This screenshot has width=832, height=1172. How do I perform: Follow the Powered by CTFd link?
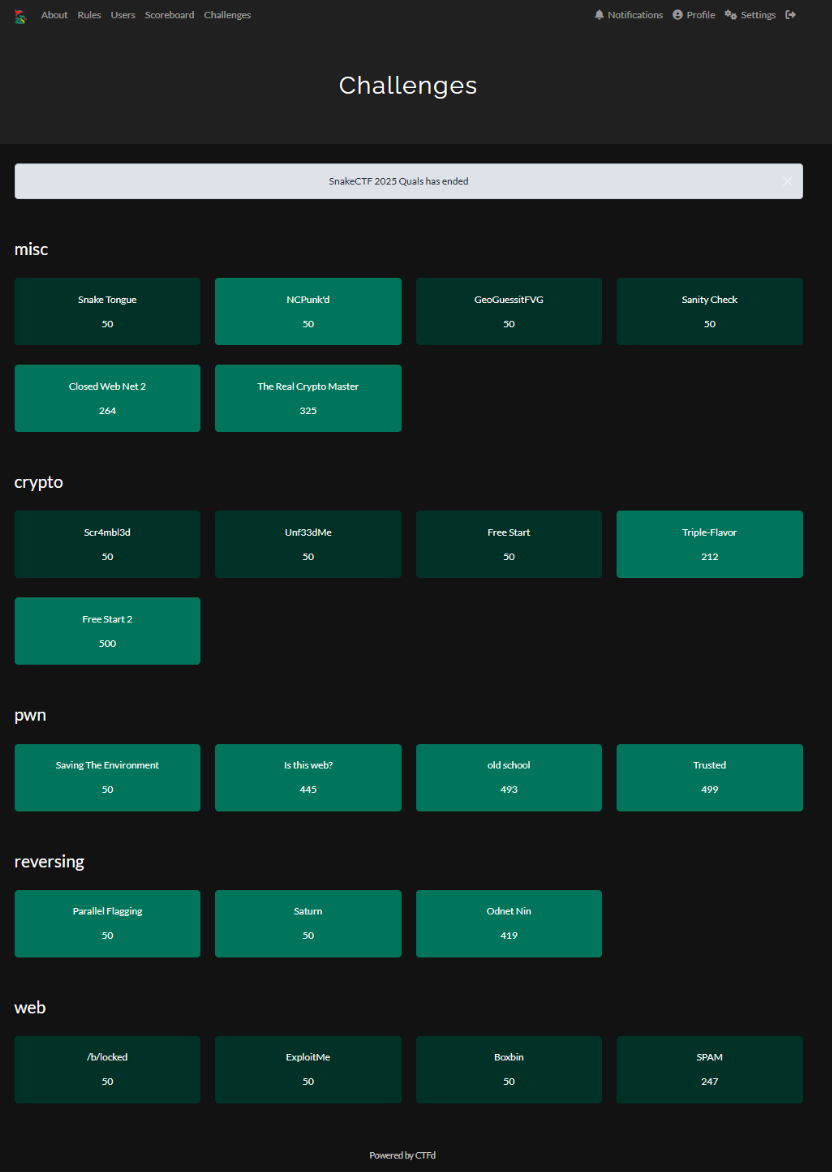click(x=402, y=1155)
